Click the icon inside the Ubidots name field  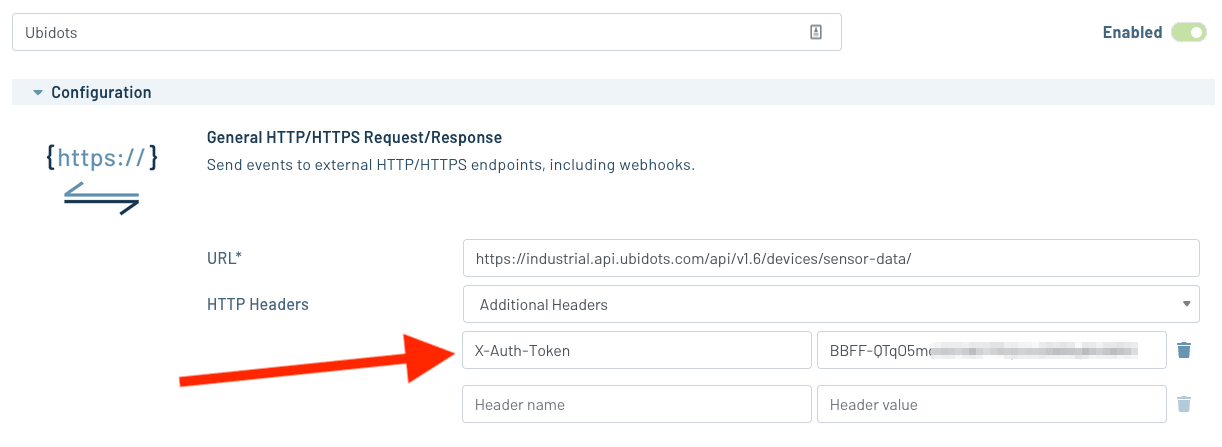click(816, 32)
